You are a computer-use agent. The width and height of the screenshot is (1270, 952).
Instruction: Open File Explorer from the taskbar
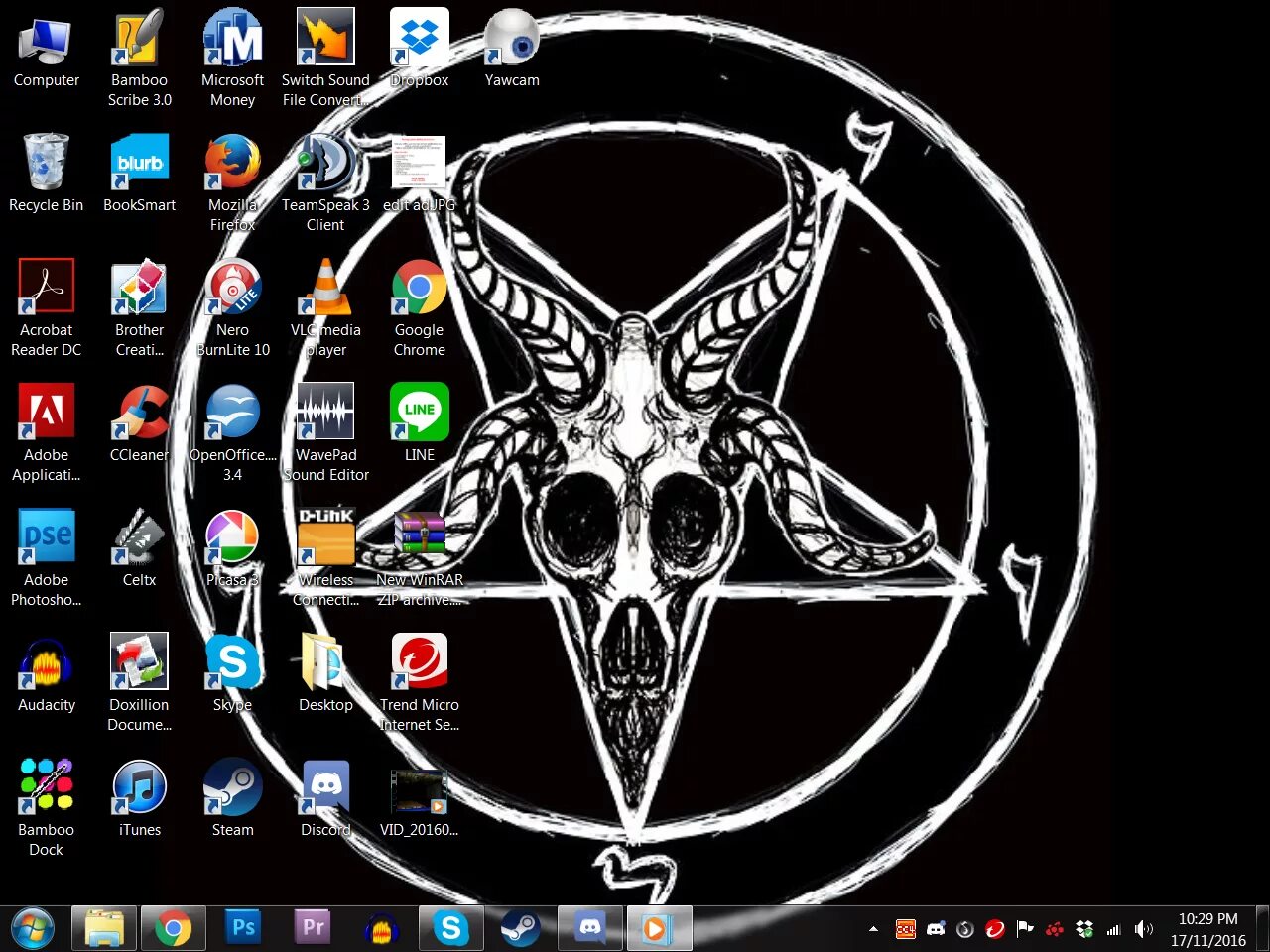click(x=103, y=928)
